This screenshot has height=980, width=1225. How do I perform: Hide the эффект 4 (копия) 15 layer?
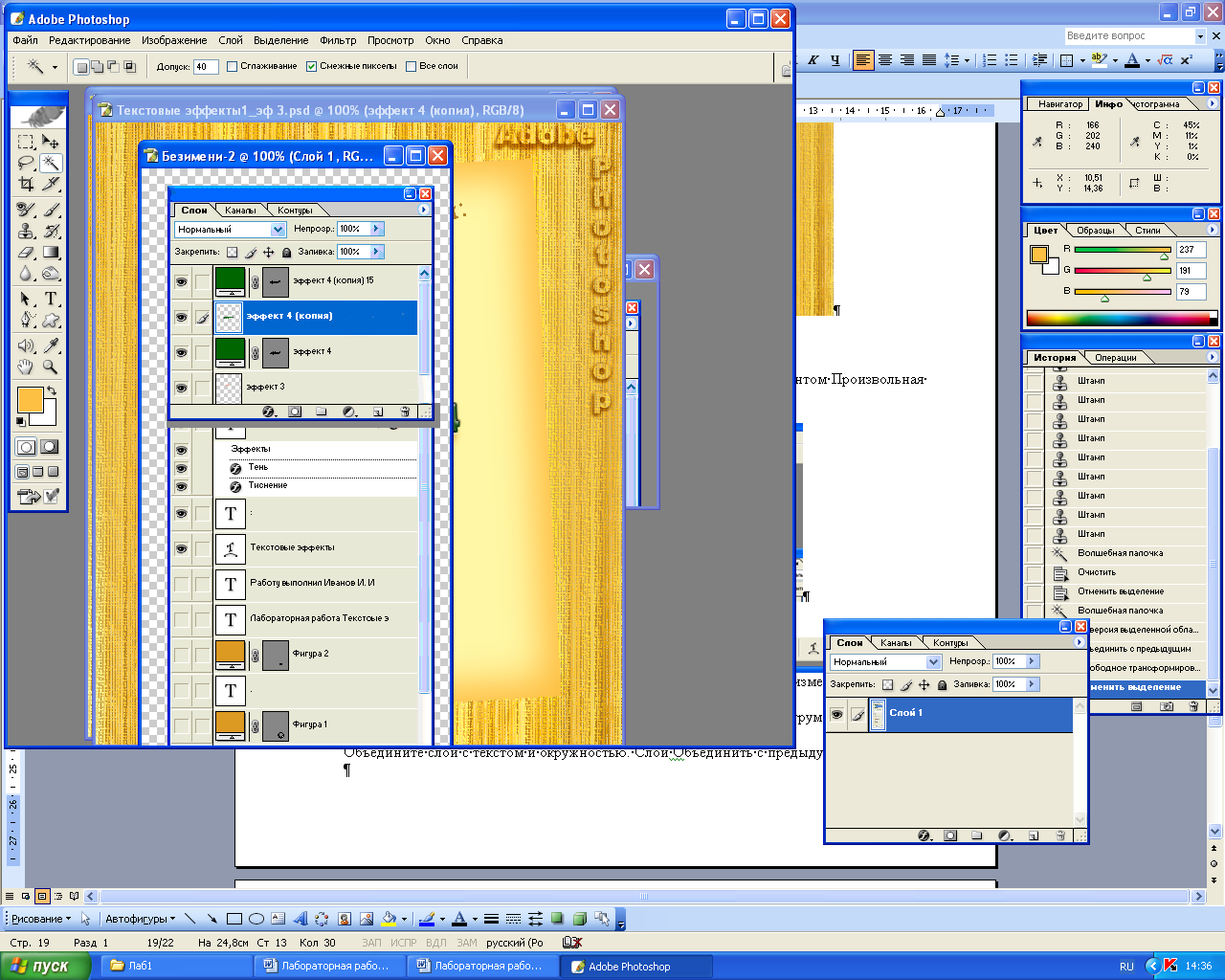181,281
